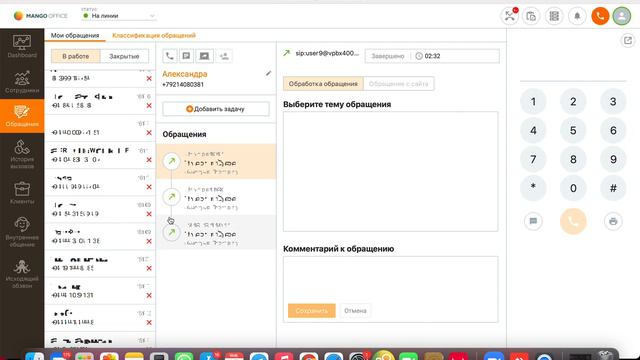This screenshot has height=360, width=640.
Task: Dial digit 4 on the keypad
Action: pyautogui.click(x=533, y=131)
